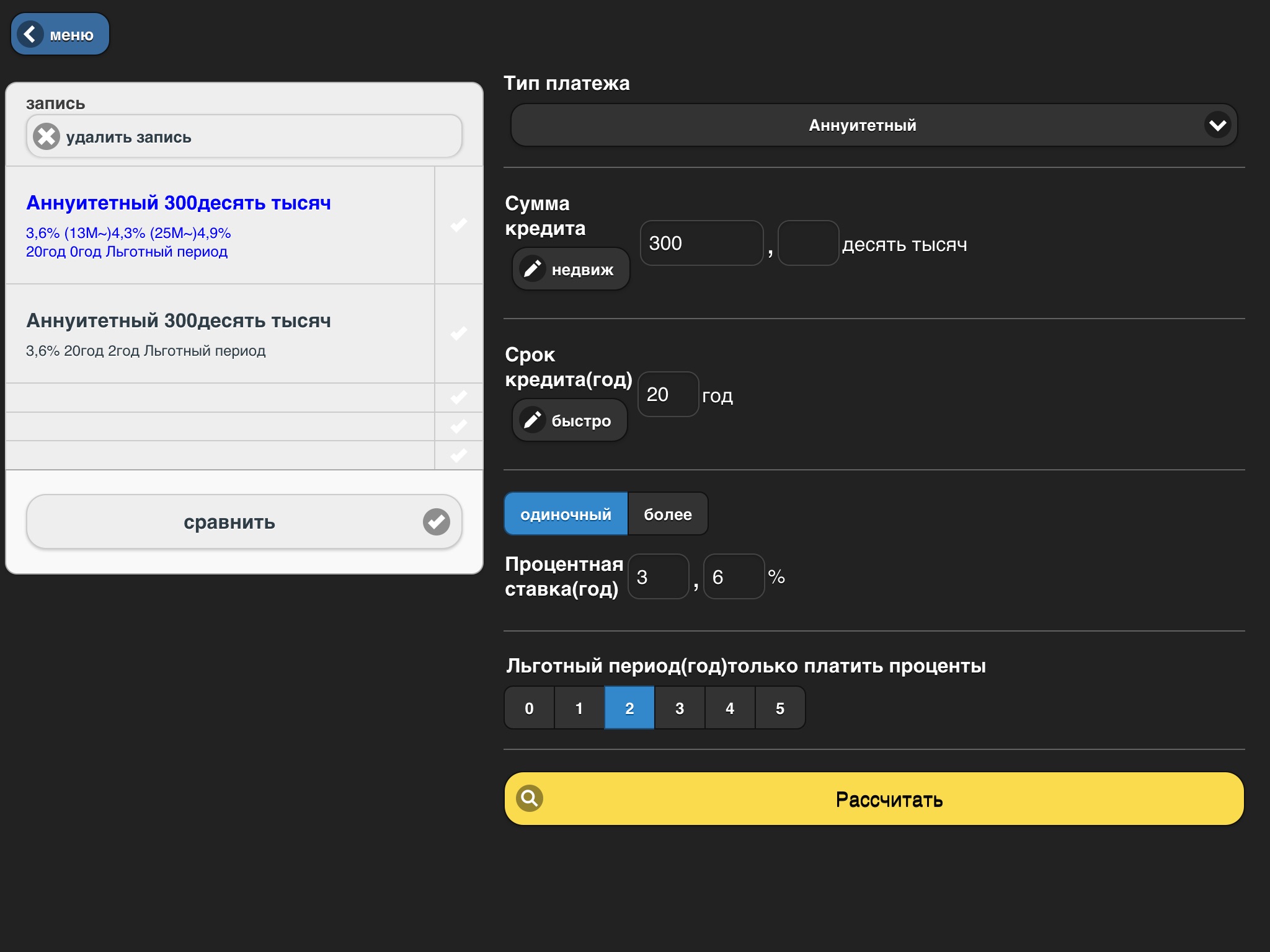Click the X icon next to удалить запись
The image size is (1270, 952).
[x=47, y=136]
